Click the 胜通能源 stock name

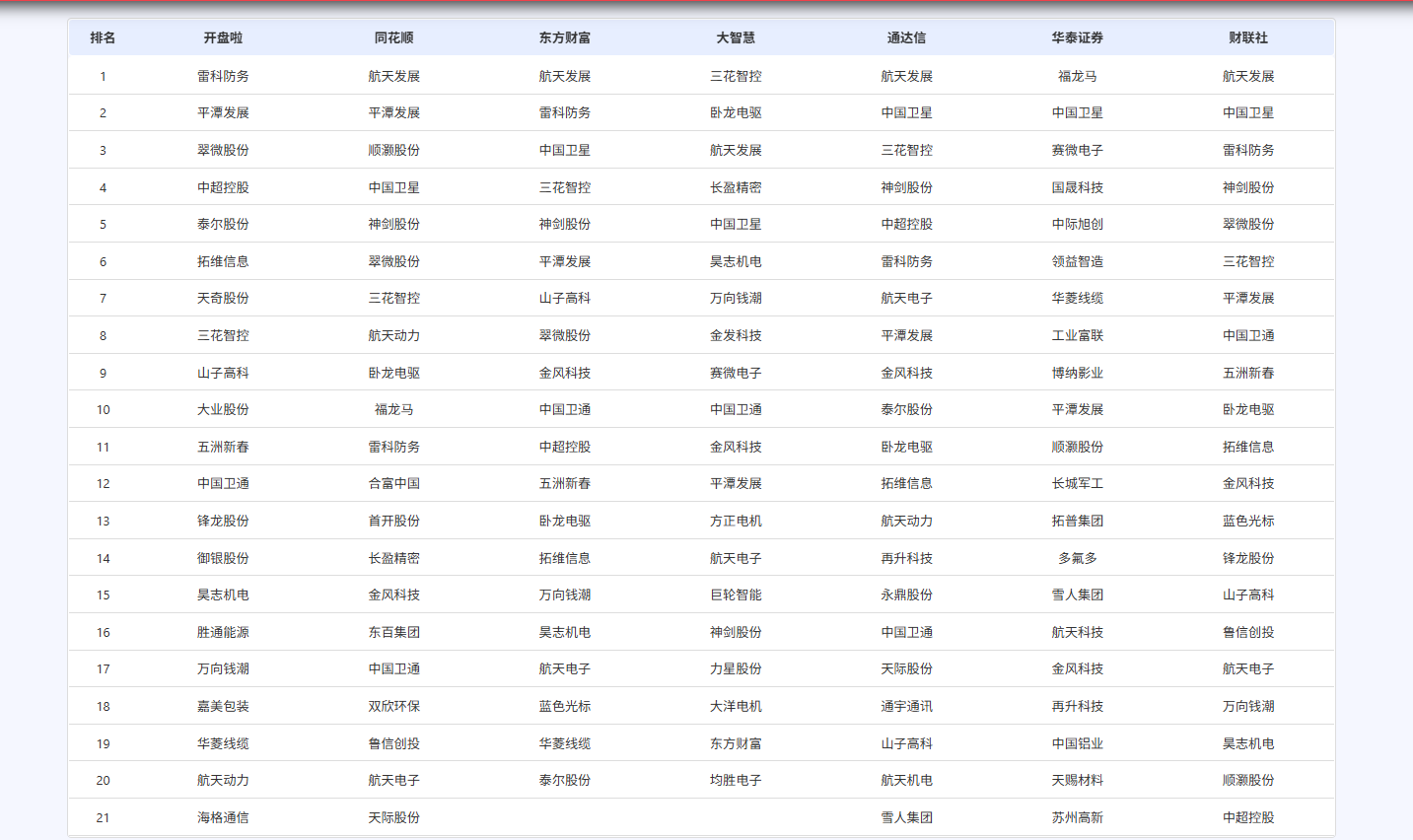point(223,632)
